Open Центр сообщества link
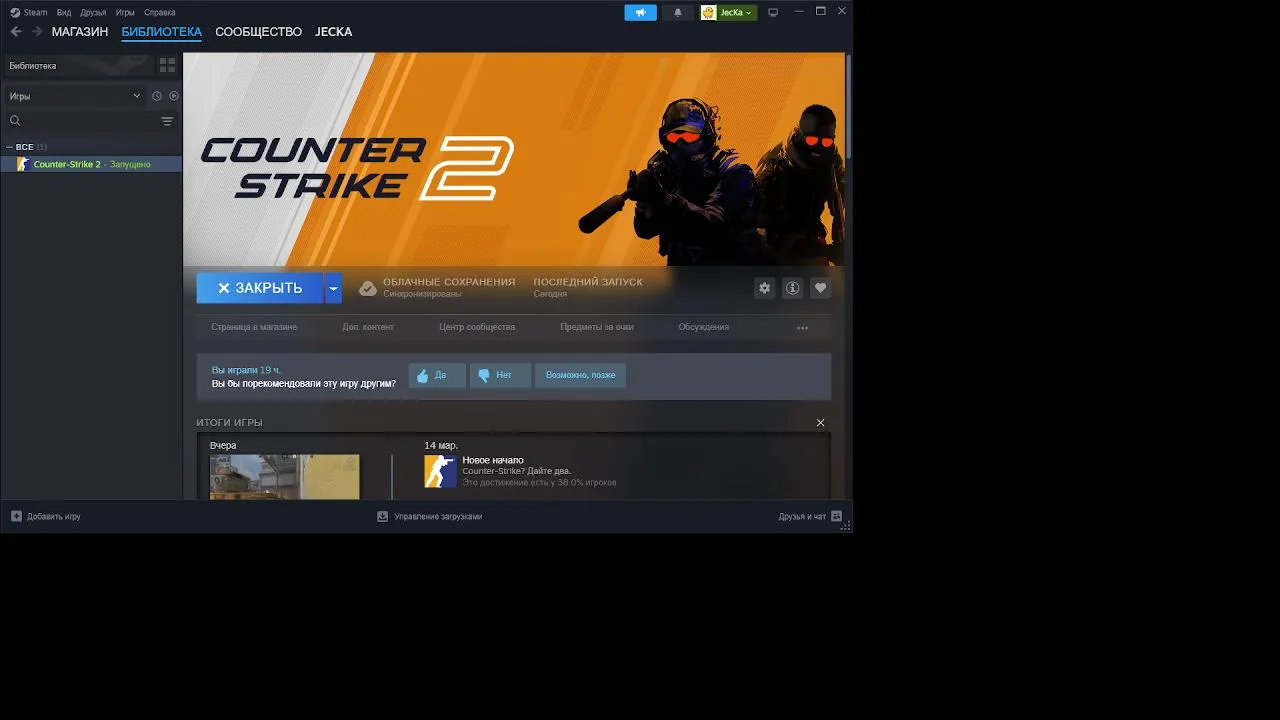The height and width of the screenshot is (720, 1280). click(x=477, y=327)
